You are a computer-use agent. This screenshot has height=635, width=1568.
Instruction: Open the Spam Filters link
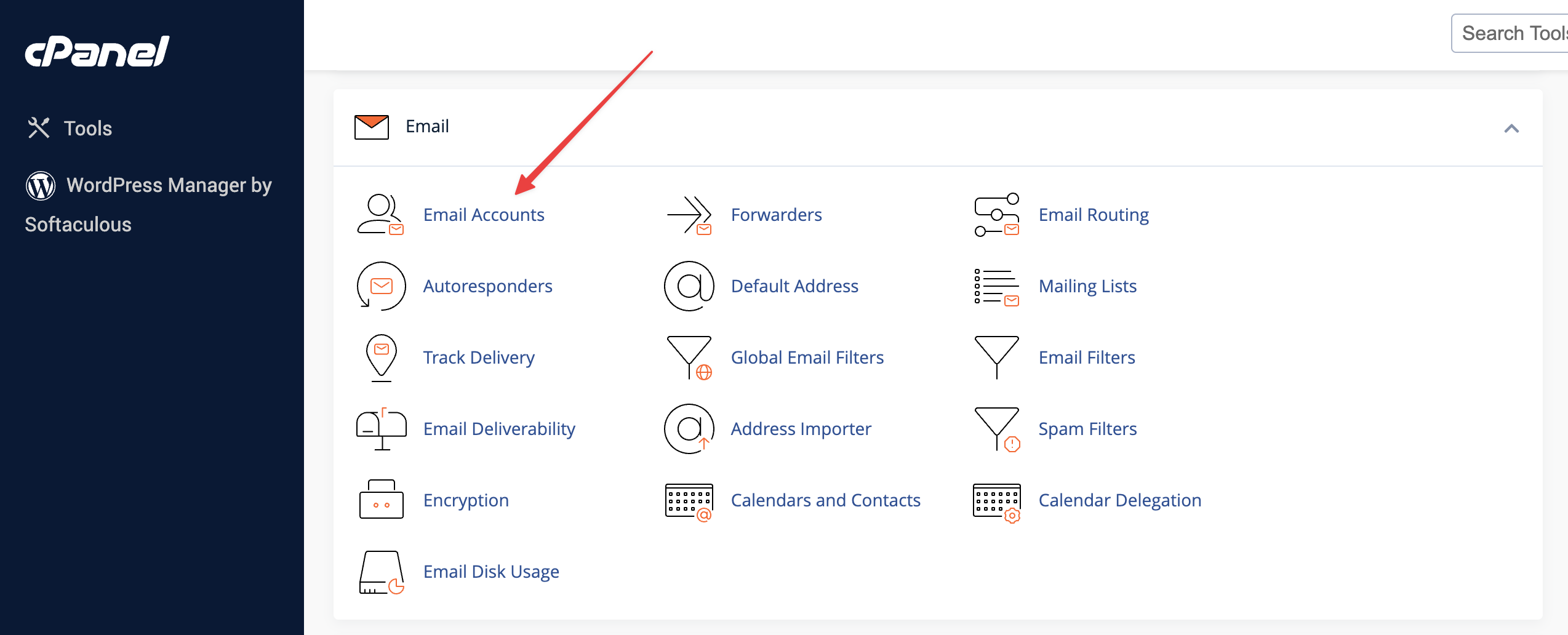[x=1087, y=429]
